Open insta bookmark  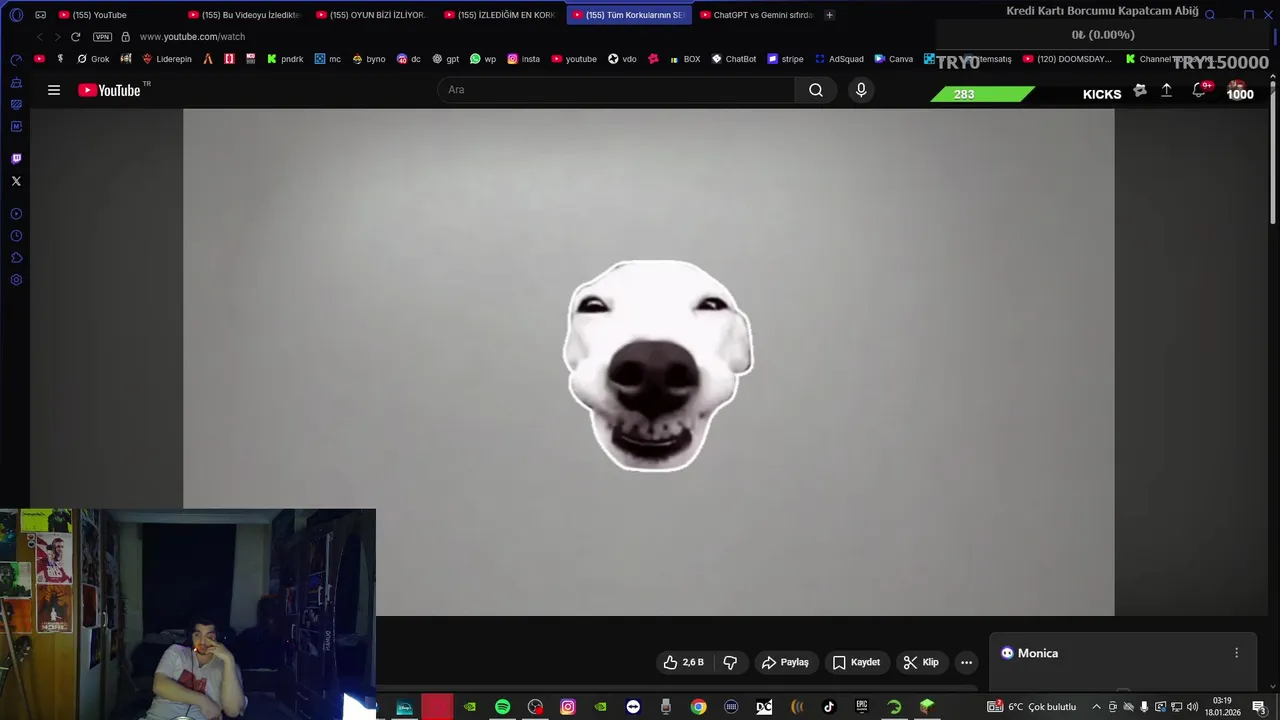(524, 59)
